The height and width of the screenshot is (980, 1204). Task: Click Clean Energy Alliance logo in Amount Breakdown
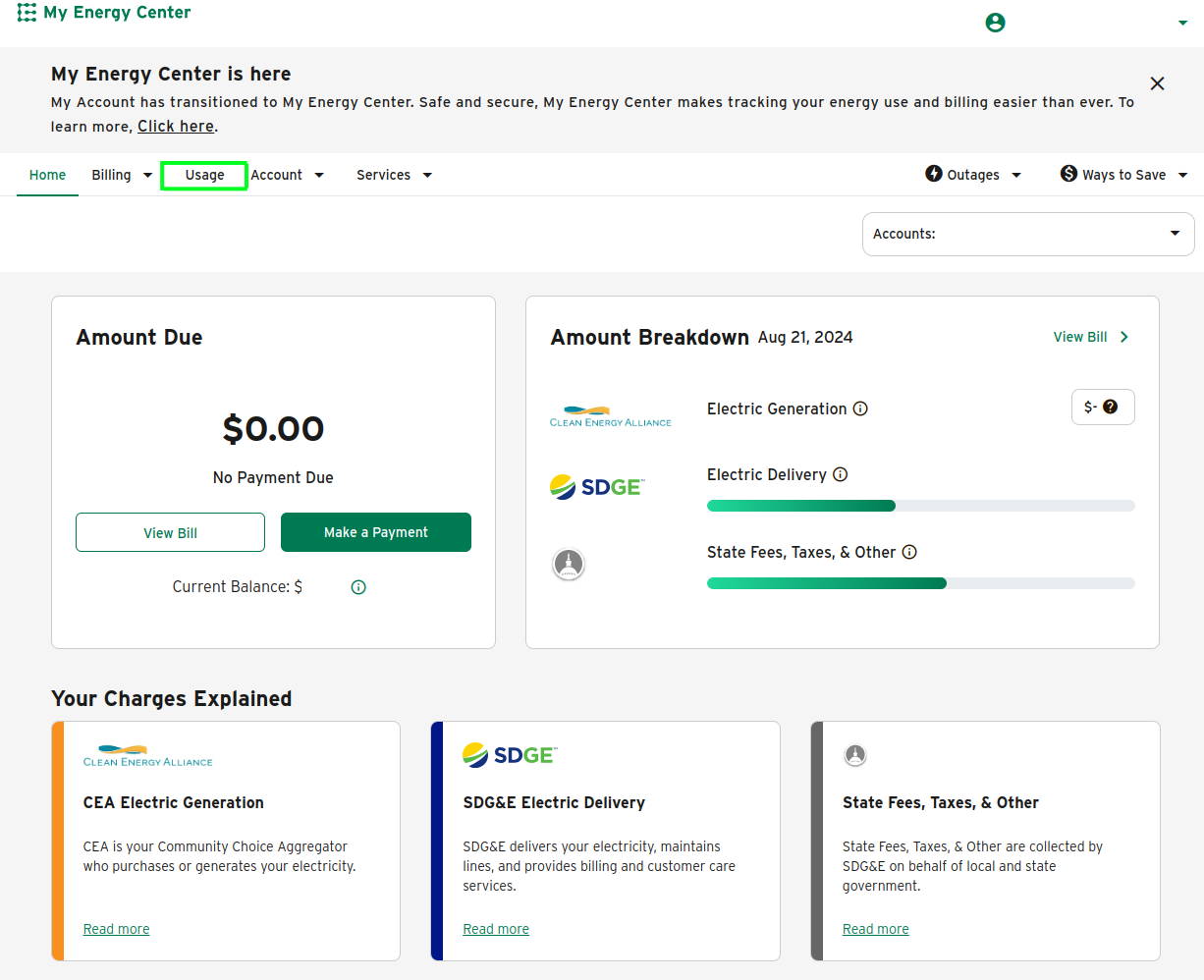coord(611,416)
